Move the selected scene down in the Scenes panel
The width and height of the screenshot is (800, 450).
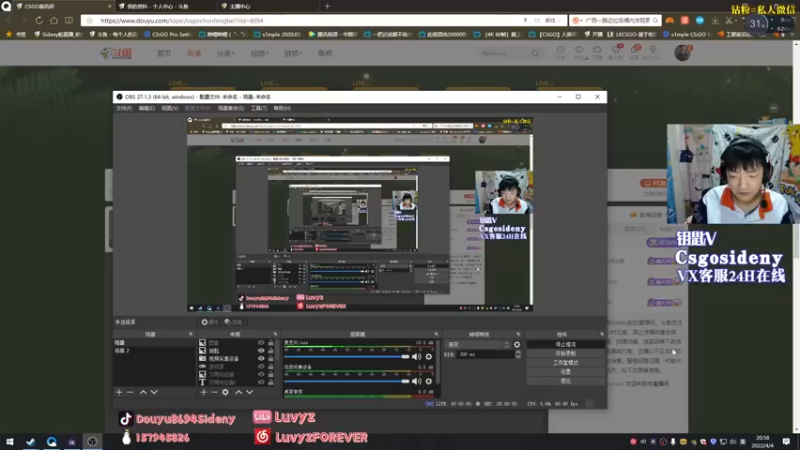154,392
